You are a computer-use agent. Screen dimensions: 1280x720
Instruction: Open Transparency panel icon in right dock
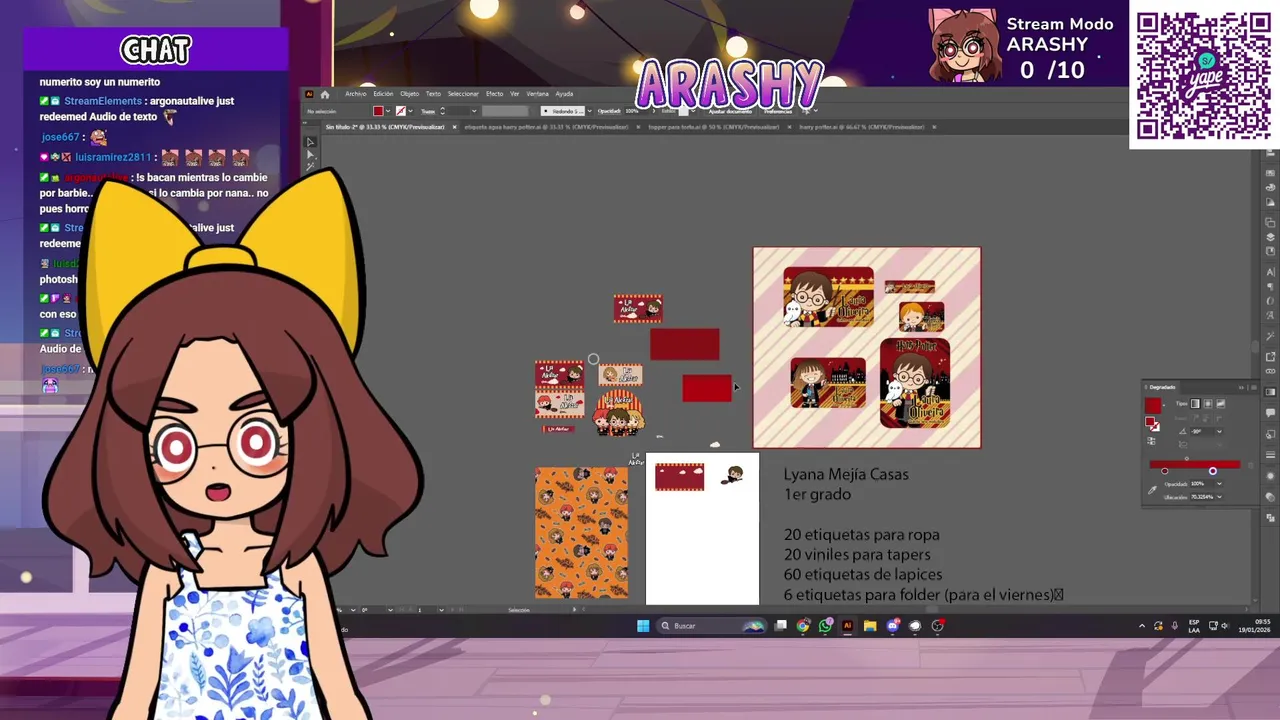pyautogui.click(x=1271, y=499)
